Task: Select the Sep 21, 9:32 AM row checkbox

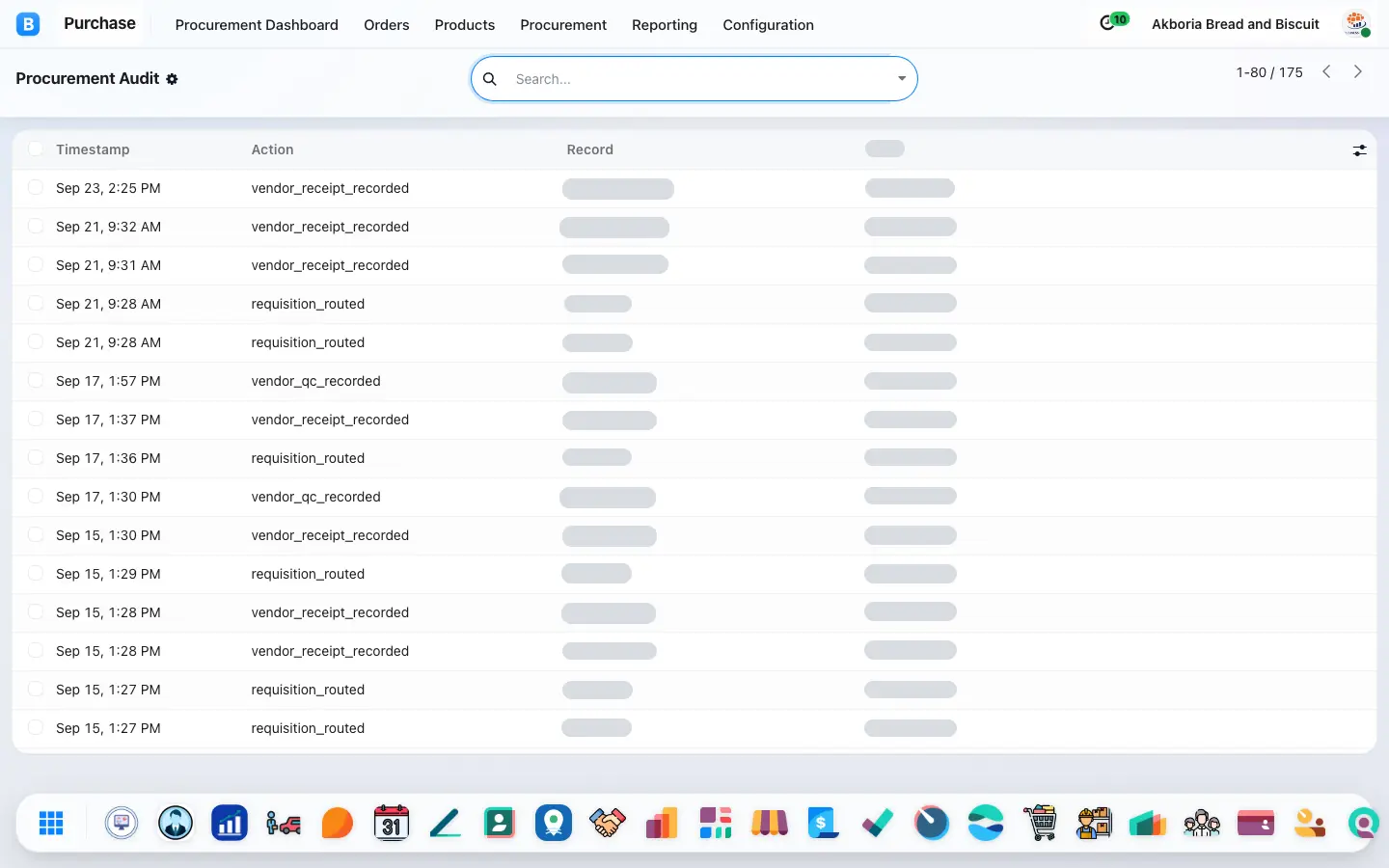Action: tap(36, 226)
